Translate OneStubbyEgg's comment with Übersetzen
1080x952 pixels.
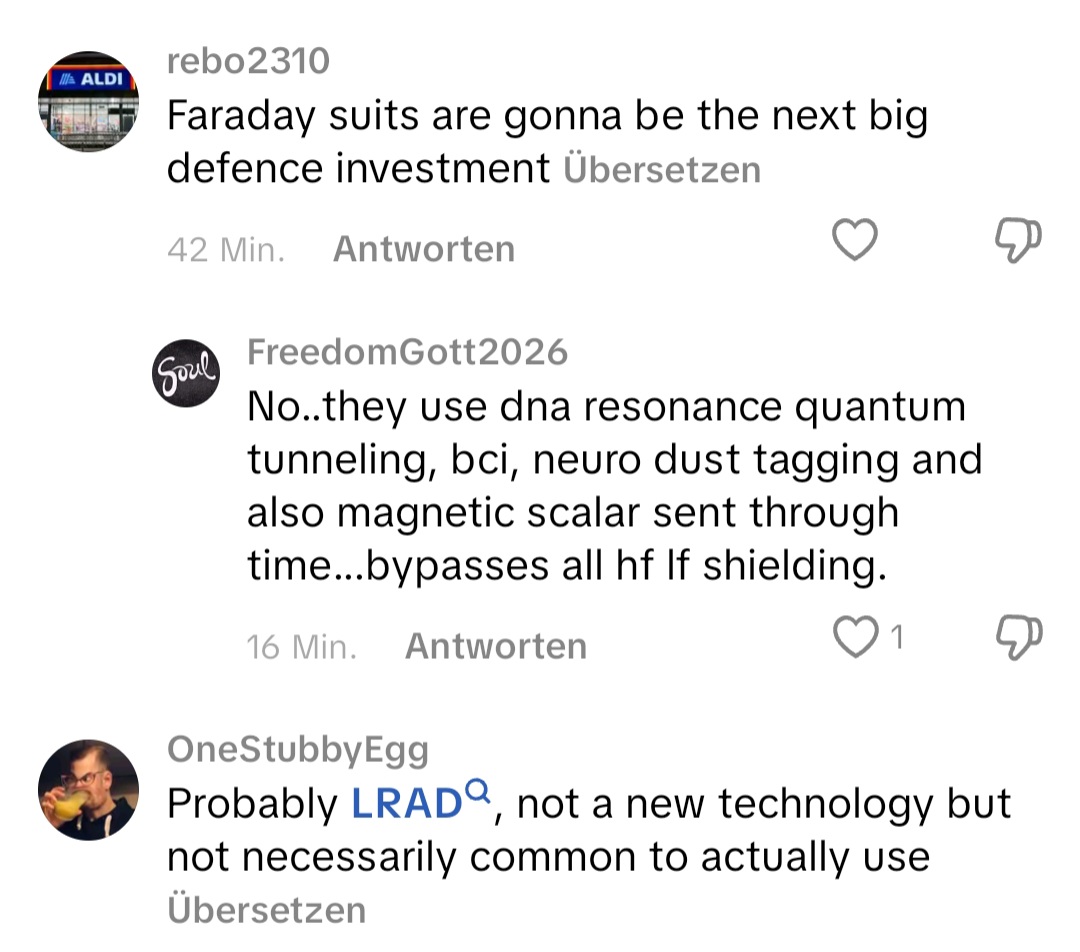pos(266,910)
